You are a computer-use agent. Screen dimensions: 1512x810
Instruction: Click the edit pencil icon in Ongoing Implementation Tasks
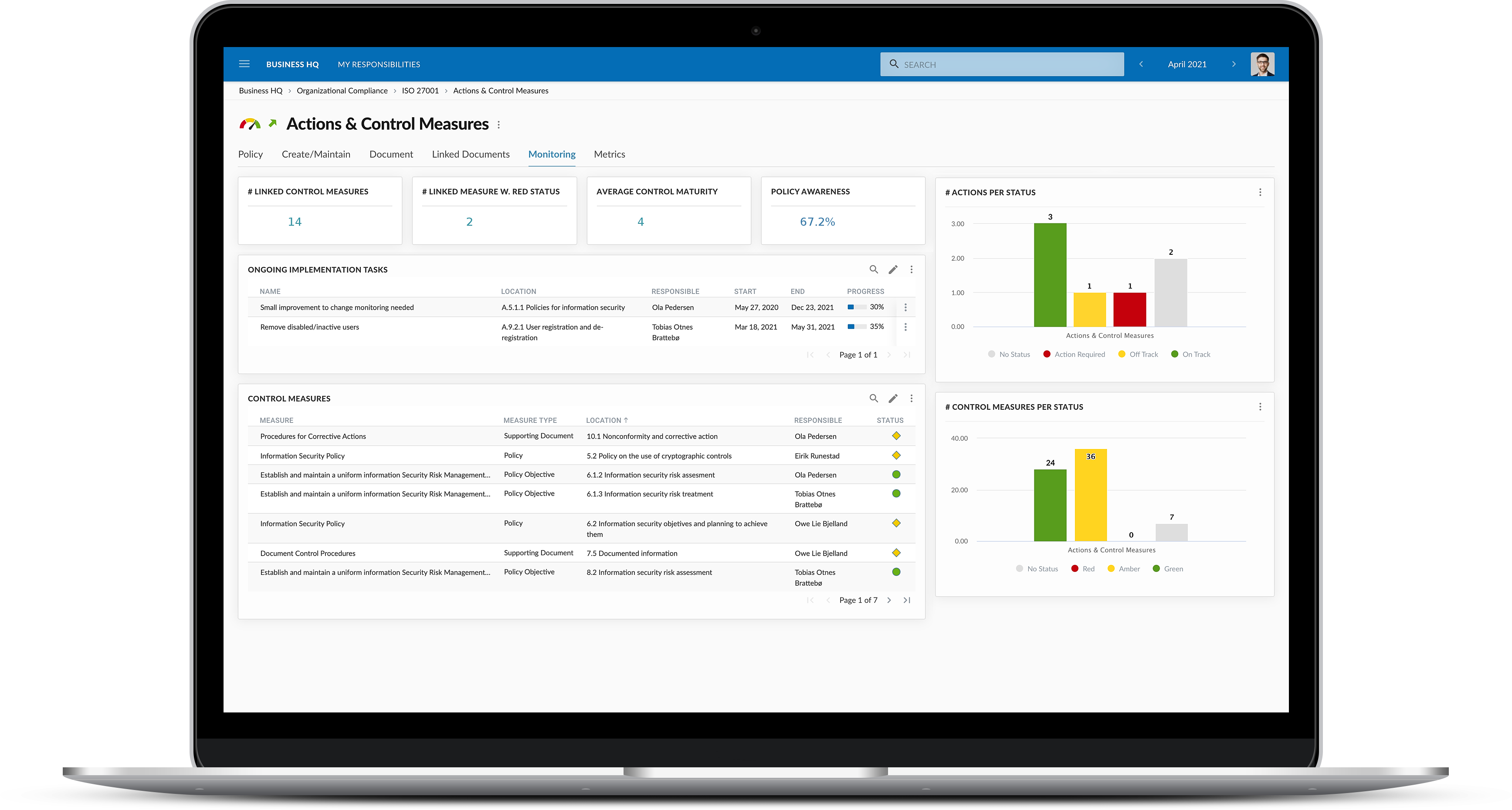click(893, 269)
